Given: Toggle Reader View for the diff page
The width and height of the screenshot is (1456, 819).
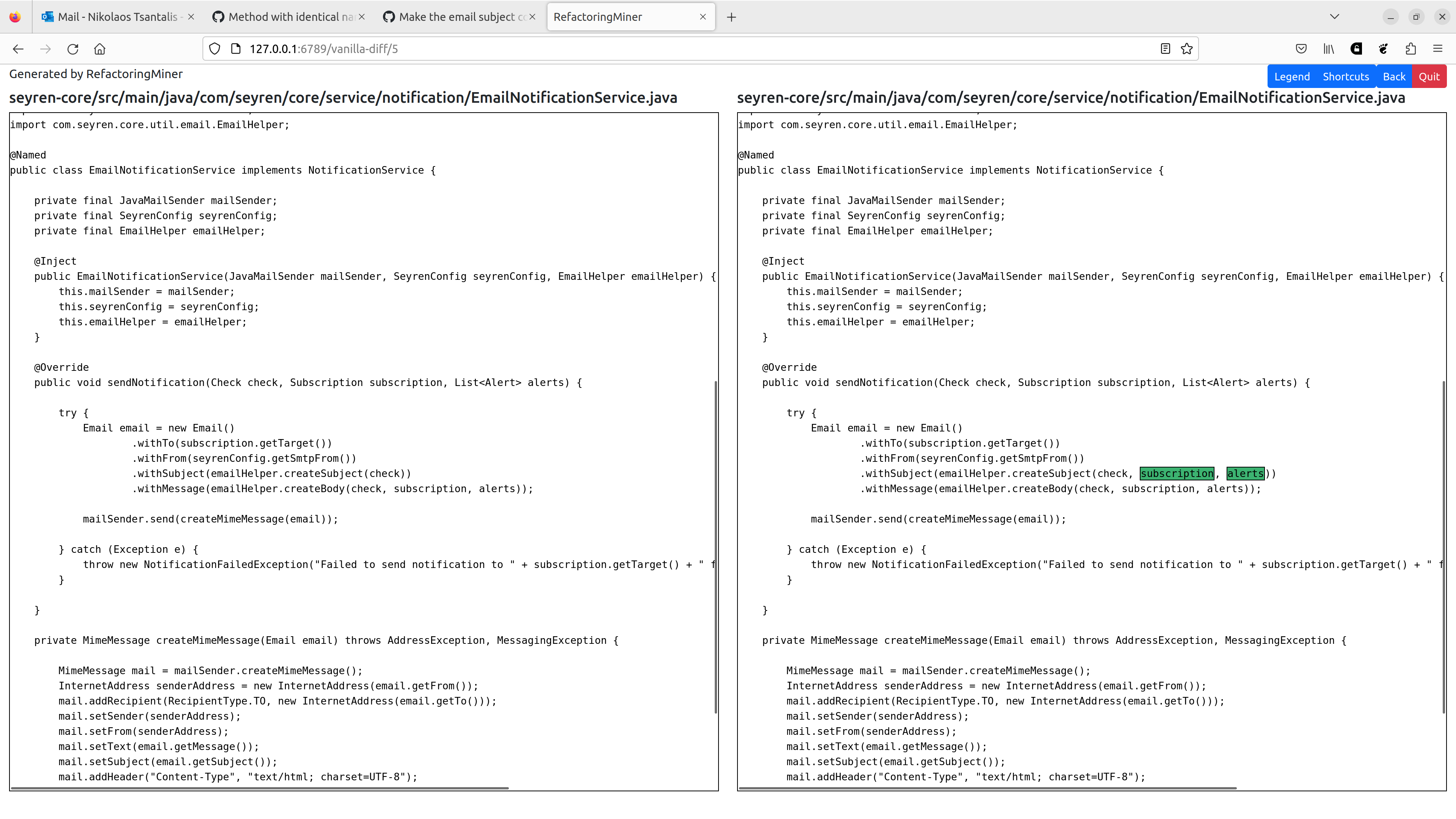Looking at the screenshot, I should point(1165,49).
